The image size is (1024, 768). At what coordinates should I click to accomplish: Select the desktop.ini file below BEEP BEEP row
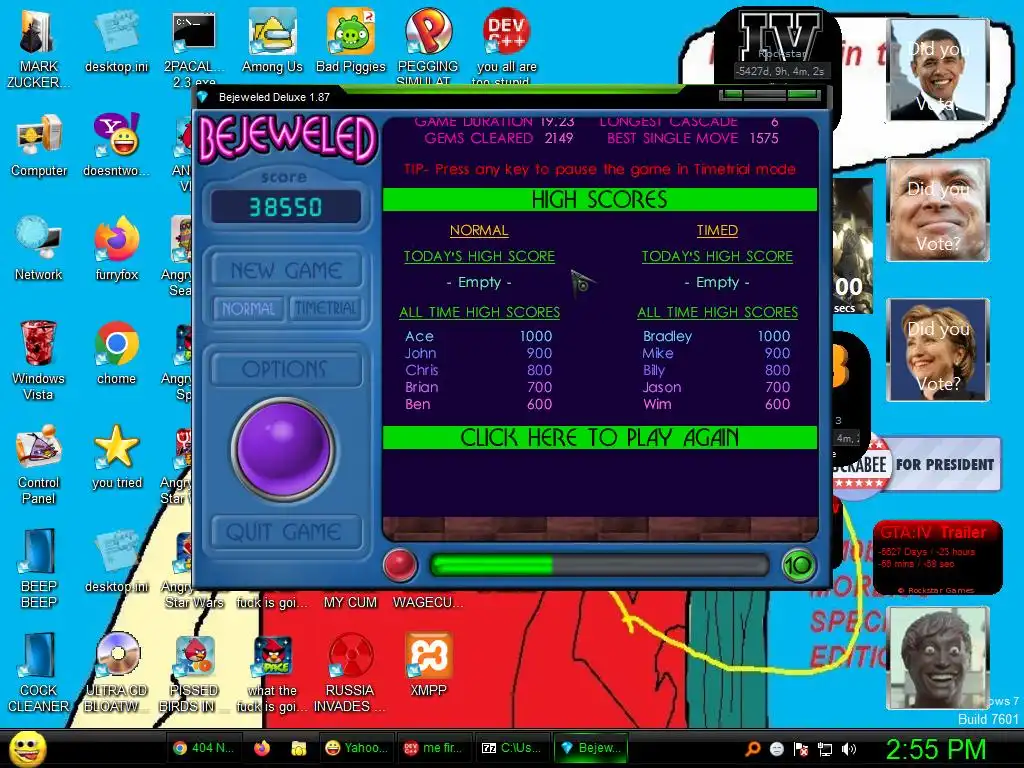click(116, 562)
